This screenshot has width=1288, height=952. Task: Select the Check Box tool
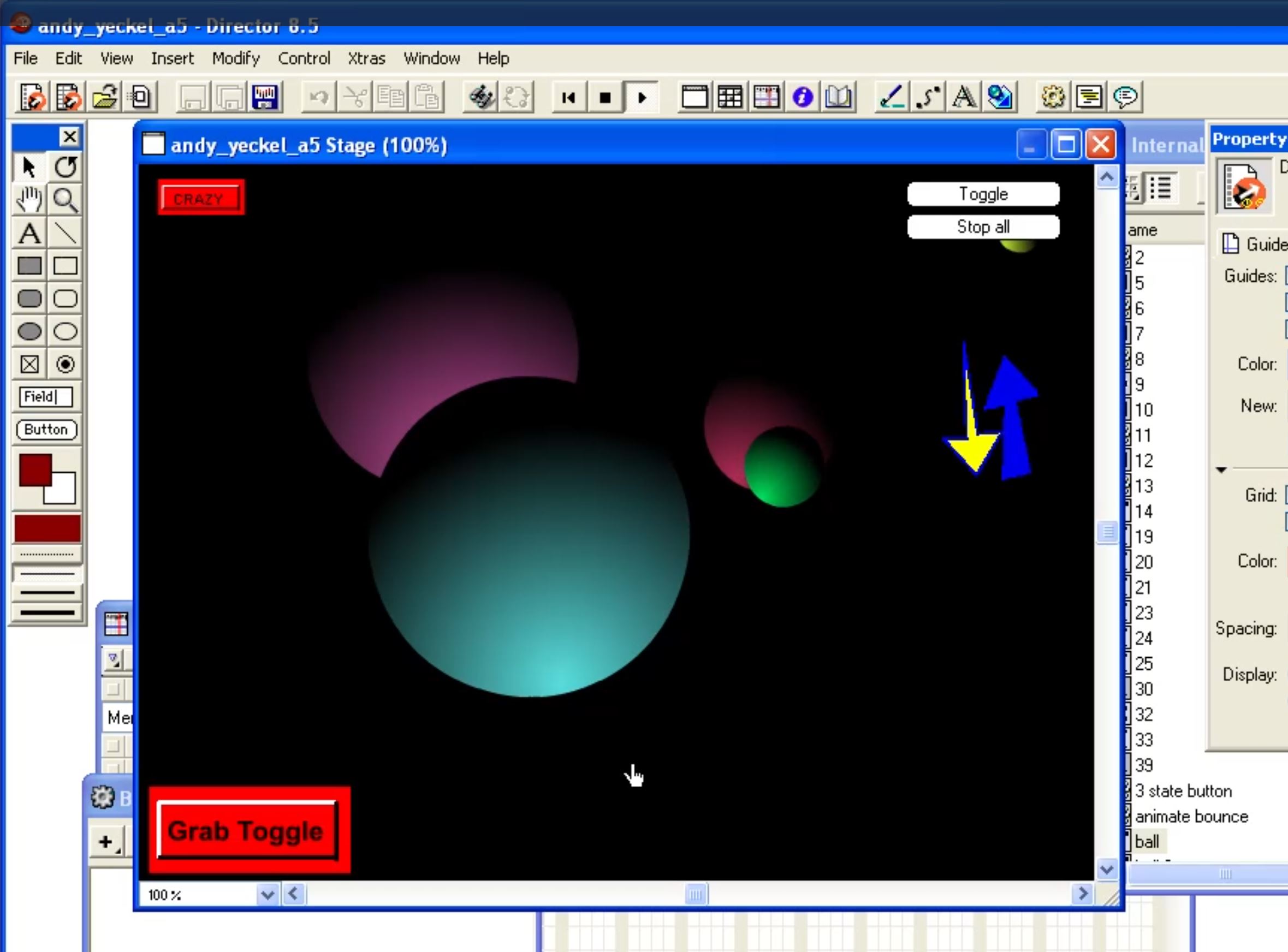coord(29,364)
